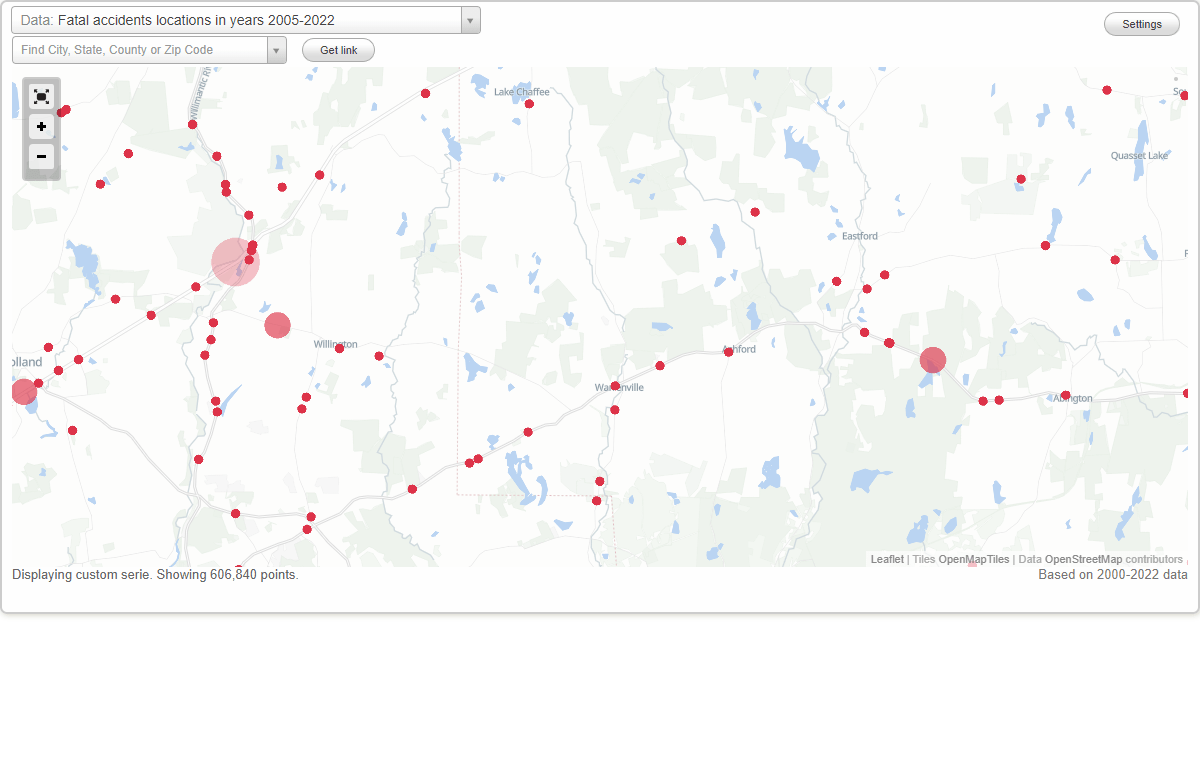Zoom in using the plus control
Viewport: 1200px width, 771px height.
(41, 127)
